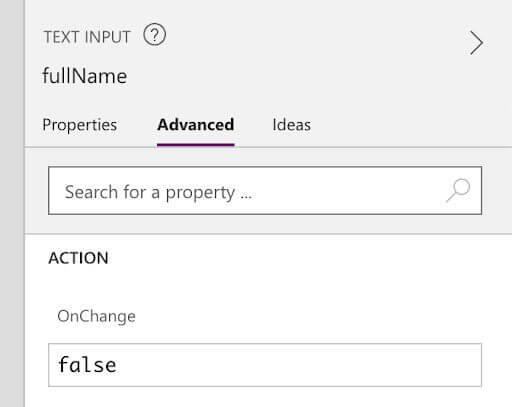Click the question mark circle icon
The height and width of the screenshot is (407, 512).
[x=154, y=35]
